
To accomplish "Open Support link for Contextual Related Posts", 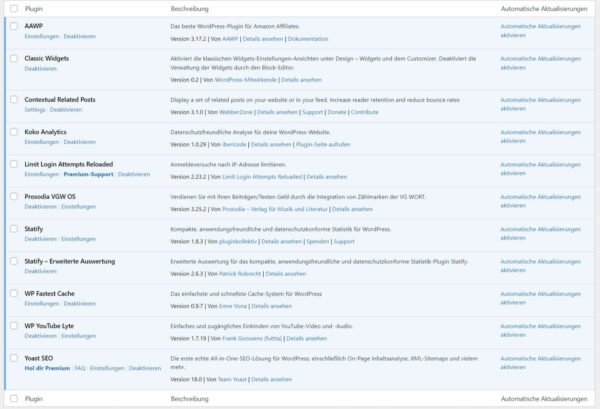I will [x=313, y=112].
